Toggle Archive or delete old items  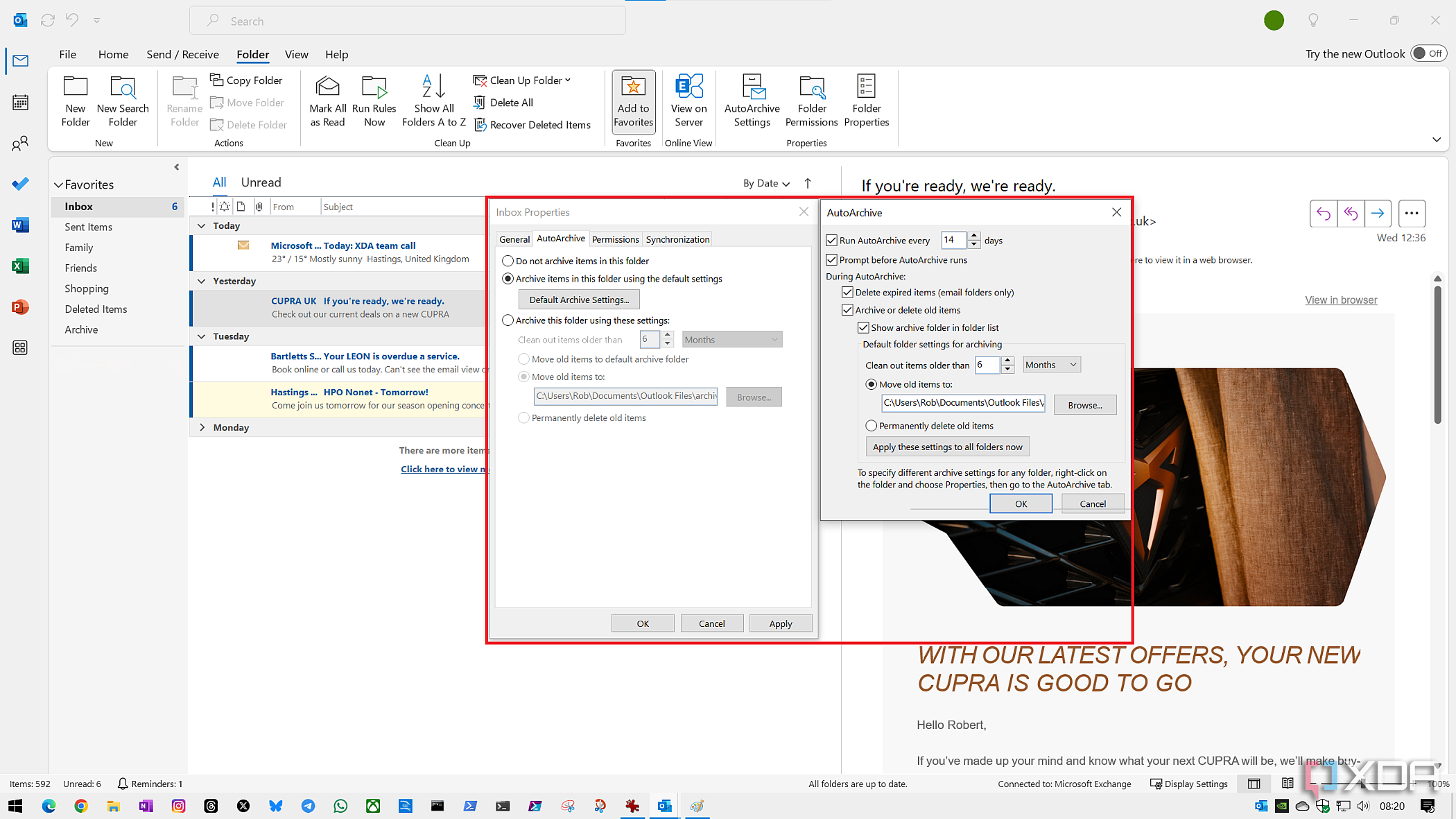tap(847, 310)
